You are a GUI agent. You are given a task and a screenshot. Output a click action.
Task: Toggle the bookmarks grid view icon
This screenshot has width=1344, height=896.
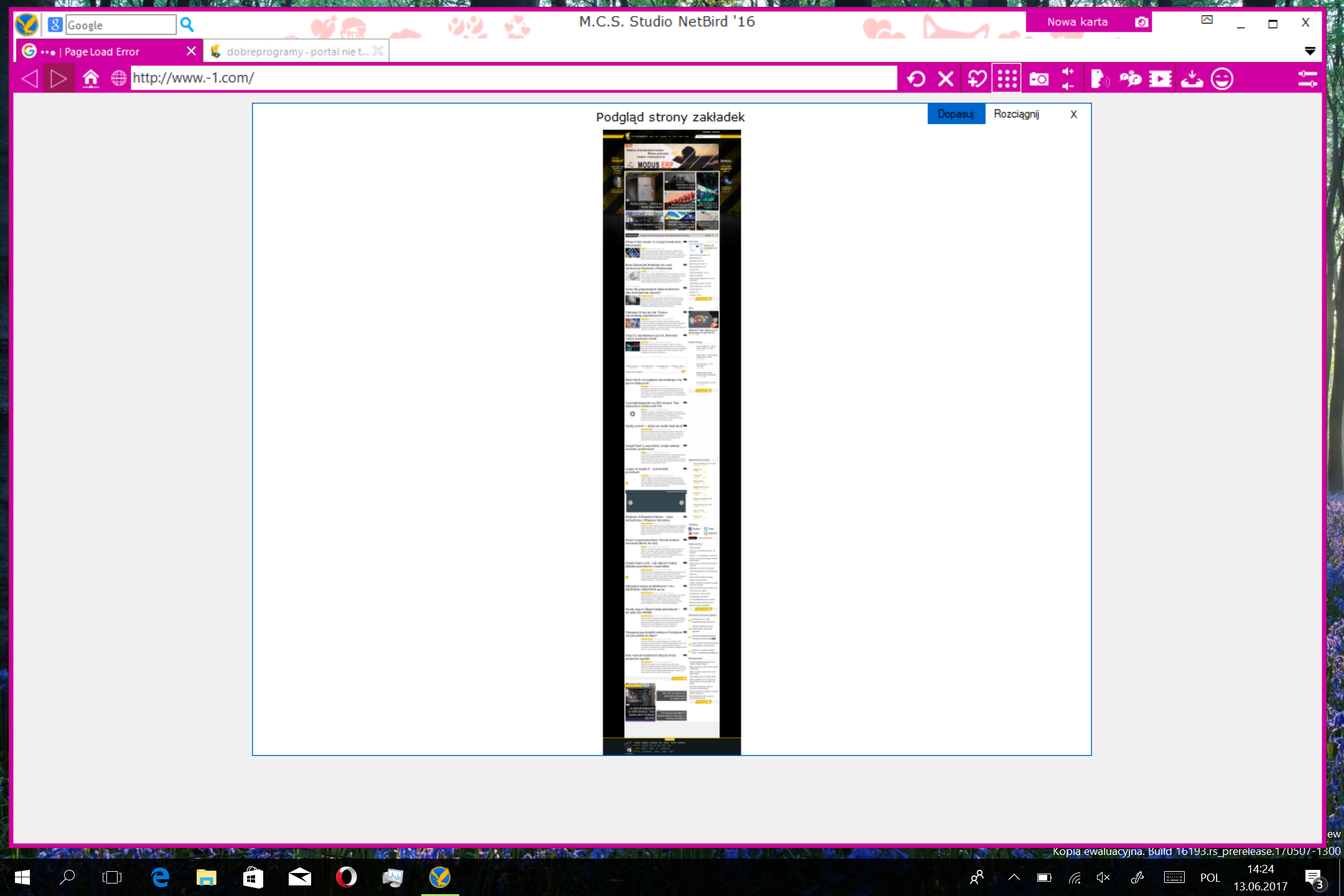[x=1007, y=79]
